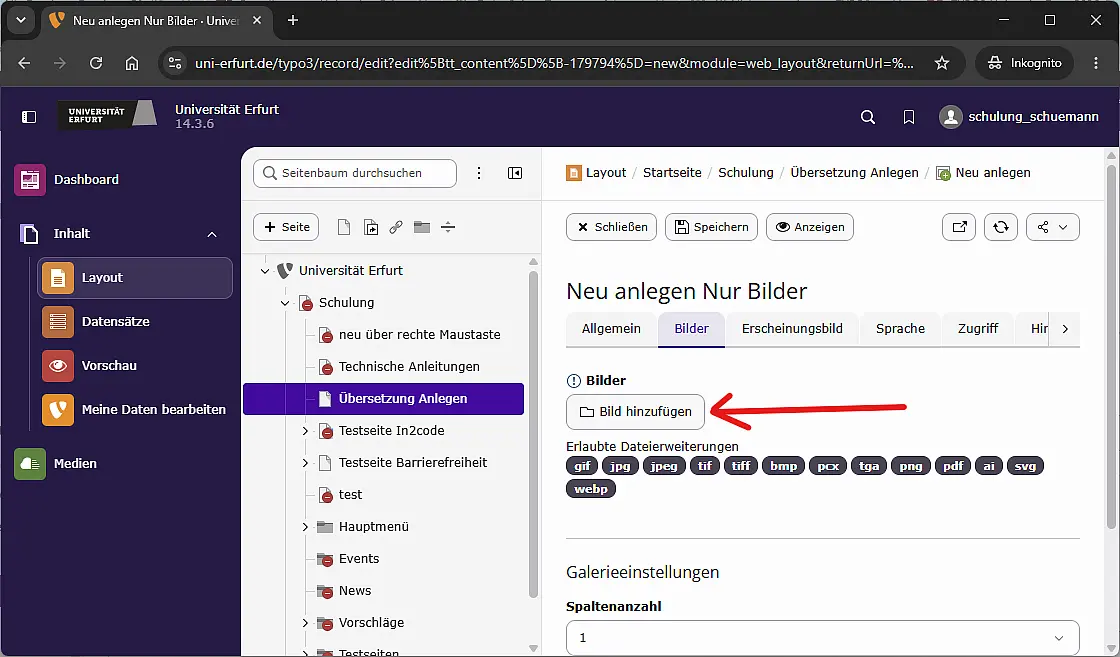This screenshot has height=657, width=1120.
Task: Select Technische Anleitungen page
Action: click(409, 367)
